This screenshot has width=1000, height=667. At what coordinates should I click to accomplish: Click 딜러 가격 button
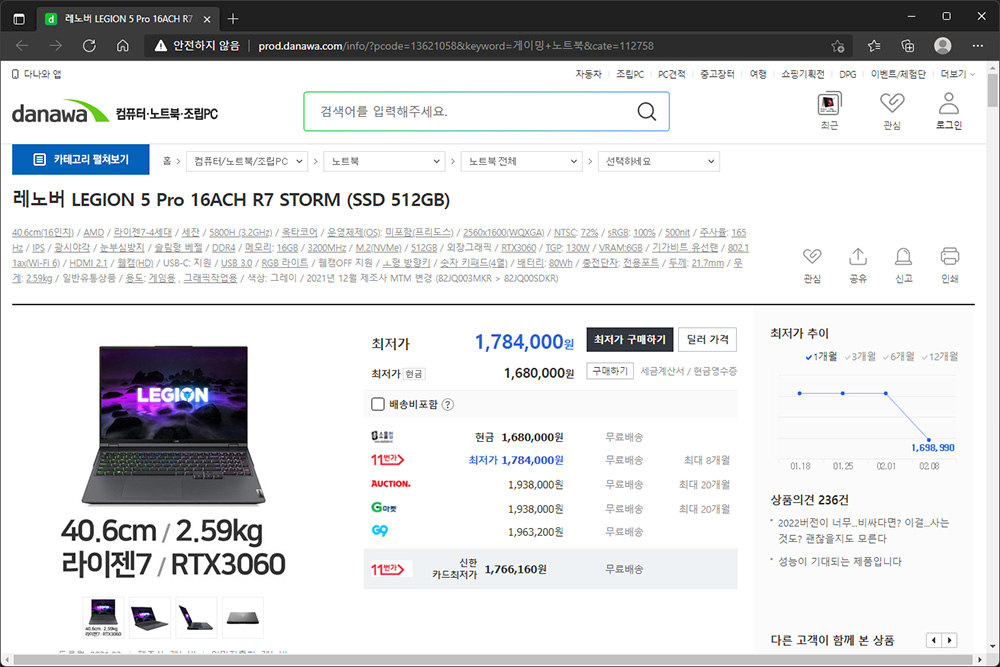pyautogui.click(x=707, y=339)
